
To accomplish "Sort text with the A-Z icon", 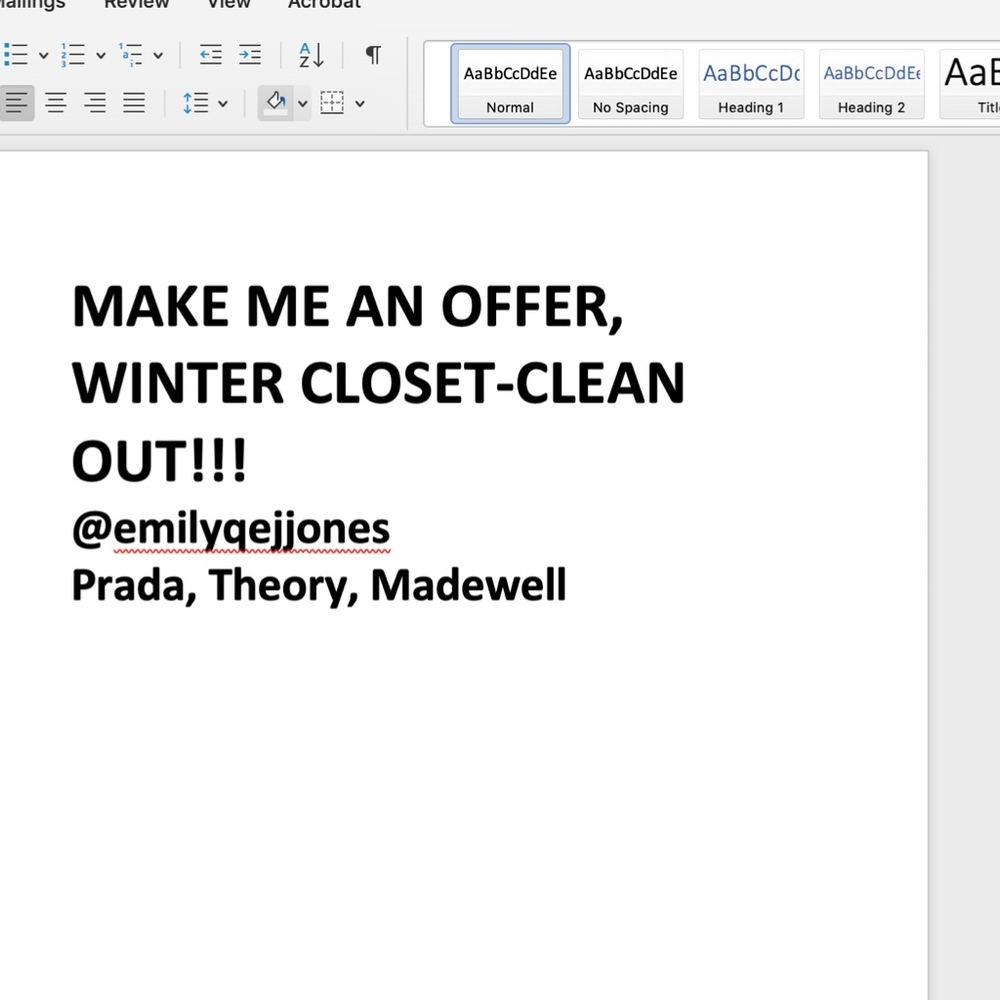I will [312, 55].
